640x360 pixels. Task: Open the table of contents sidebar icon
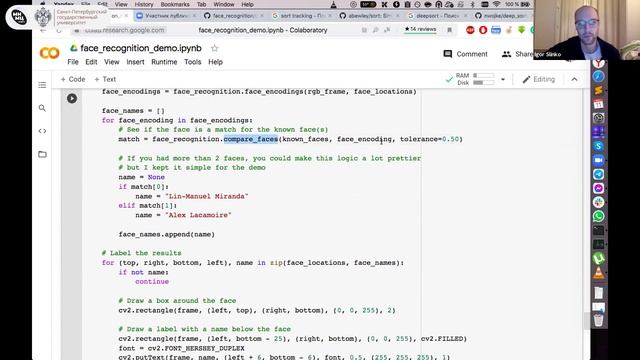[x=42, y=85]
